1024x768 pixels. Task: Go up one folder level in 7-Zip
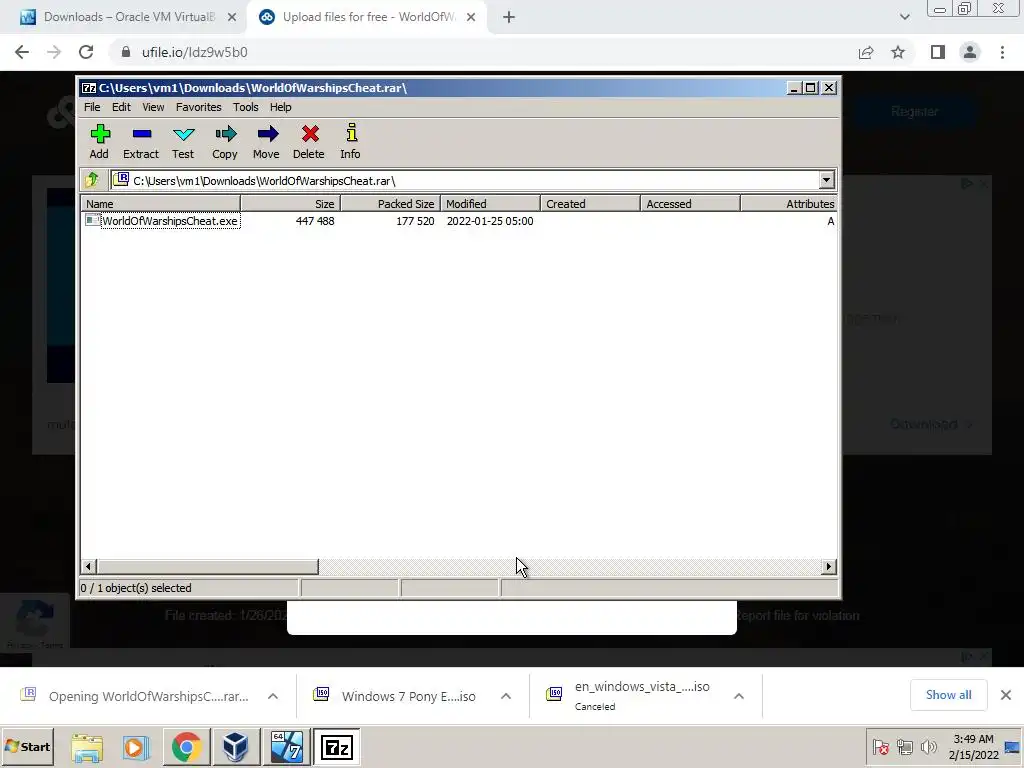pyautogui.click(x=92, y=180)
